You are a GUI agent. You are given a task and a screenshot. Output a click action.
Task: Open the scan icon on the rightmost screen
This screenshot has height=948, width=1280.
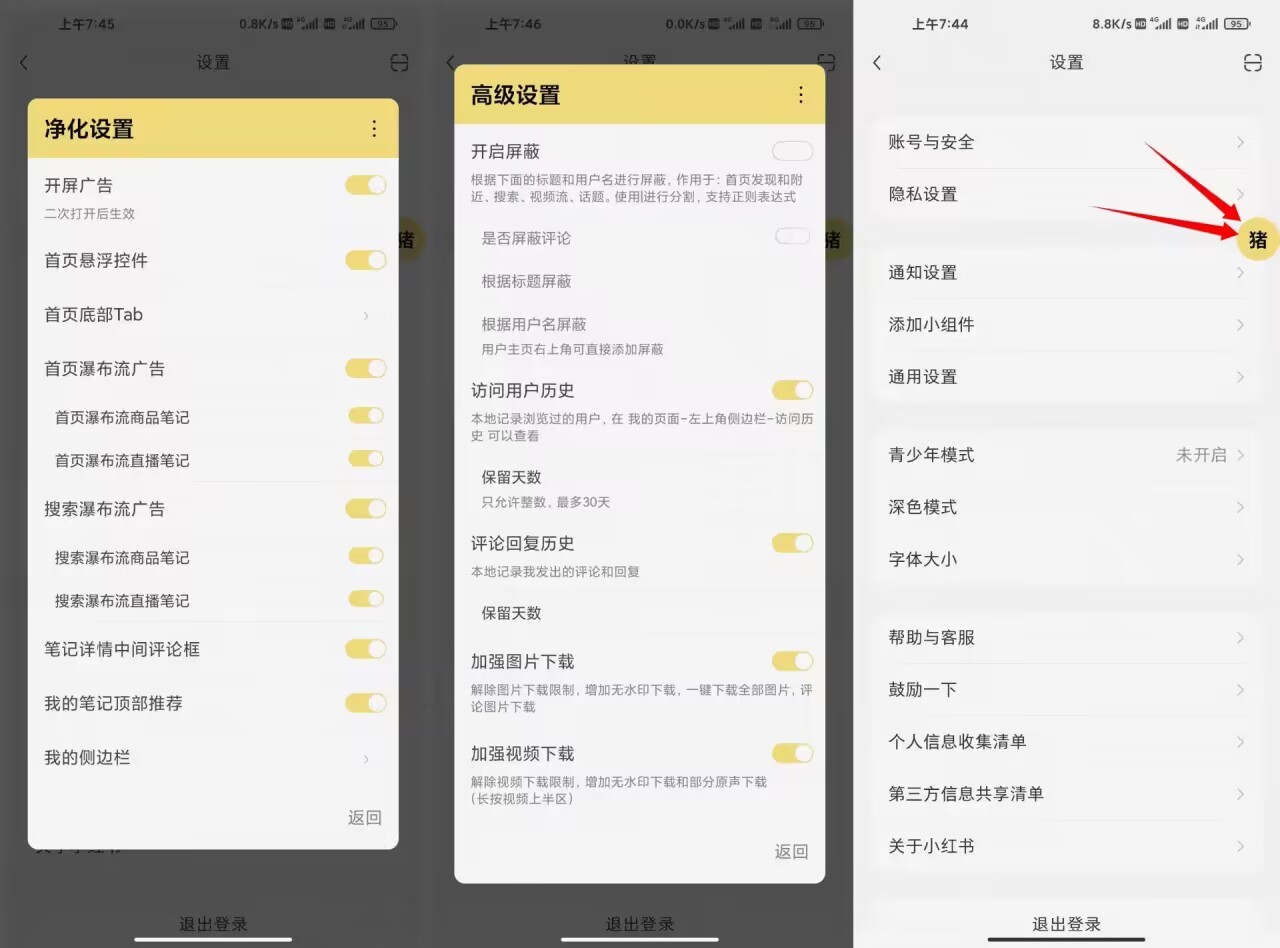(x=1253, y=62)
